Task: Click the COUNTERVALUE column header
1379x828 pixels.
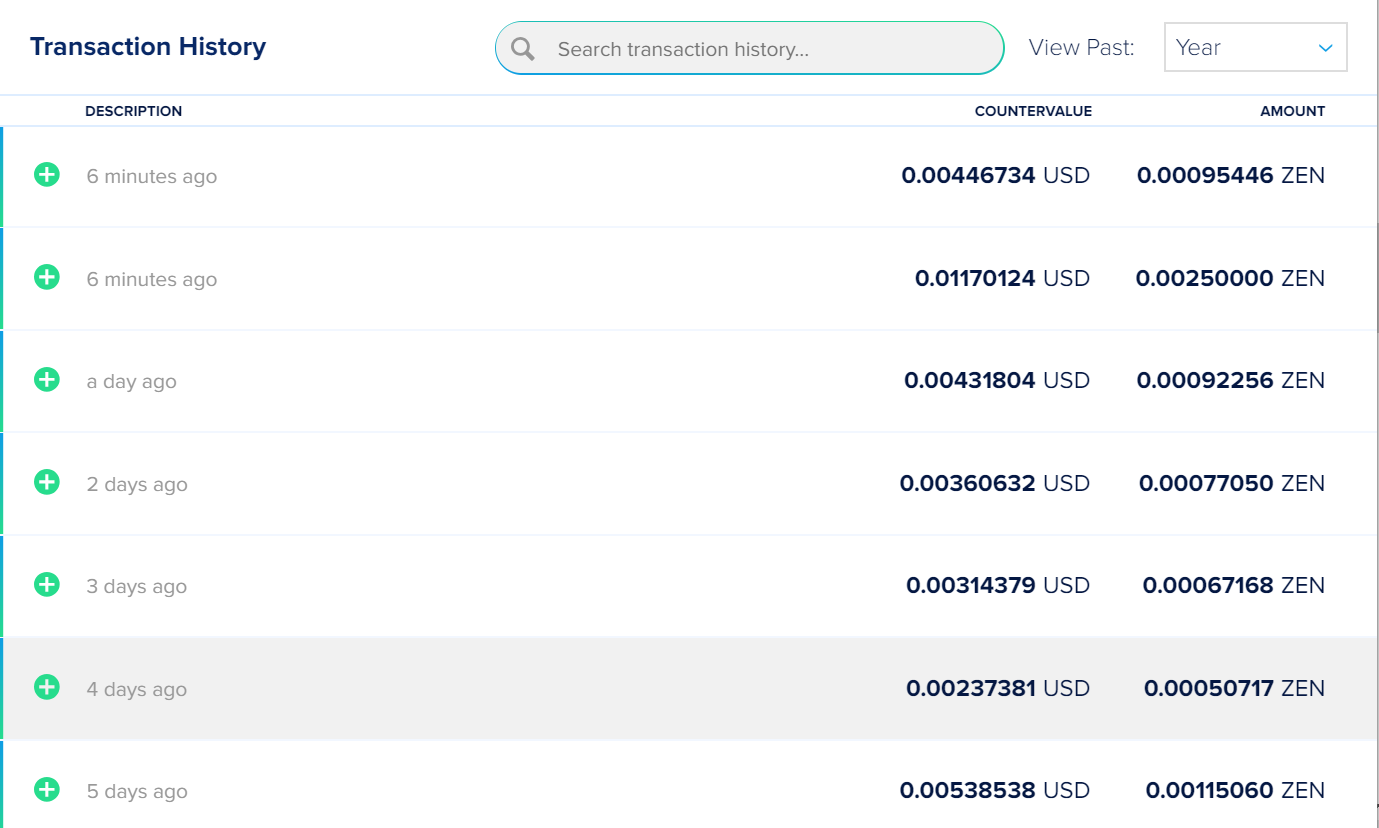Action: pyautogui.click(x=1033, y=111)
